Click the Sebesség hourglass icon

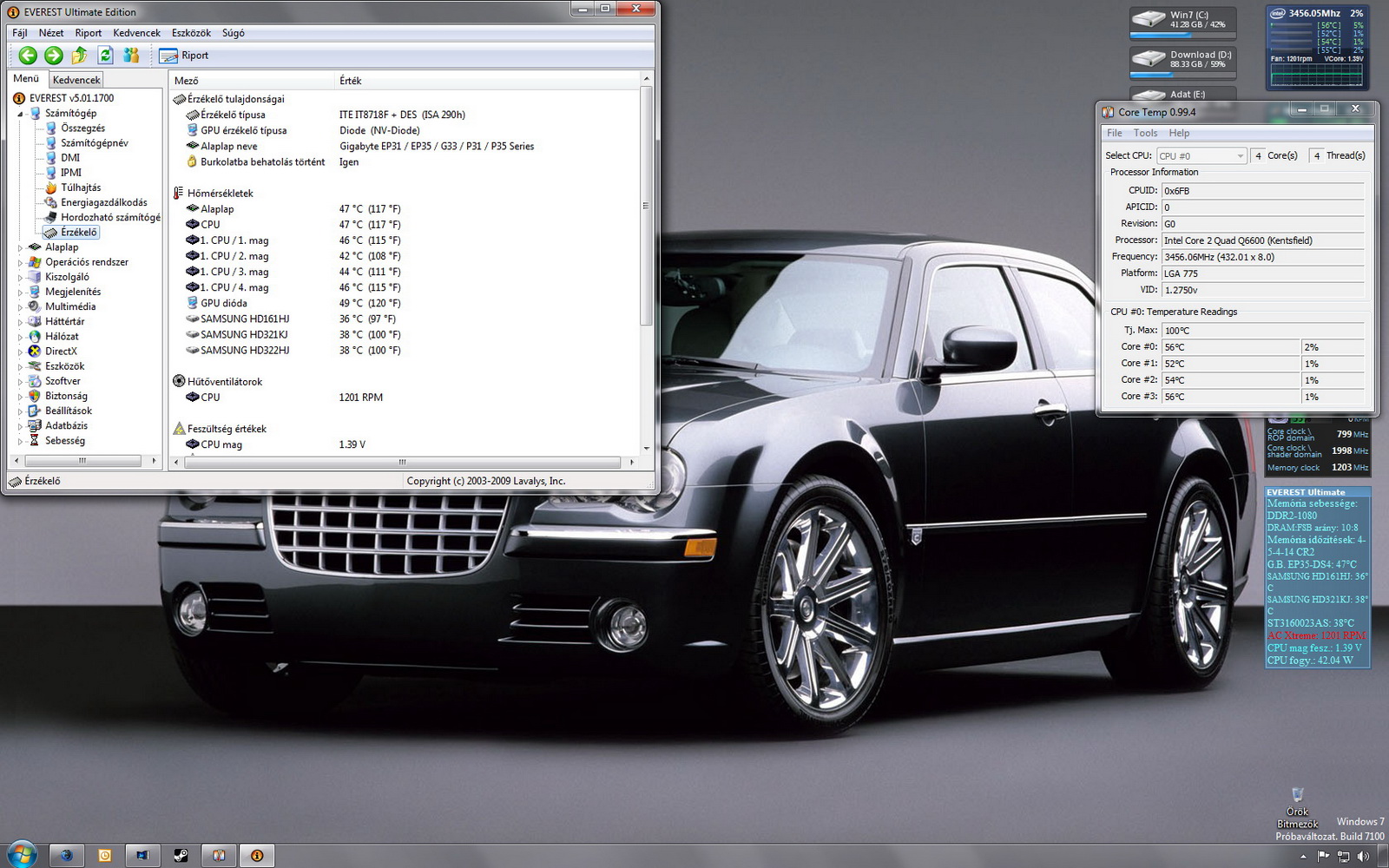click(35, 441)
